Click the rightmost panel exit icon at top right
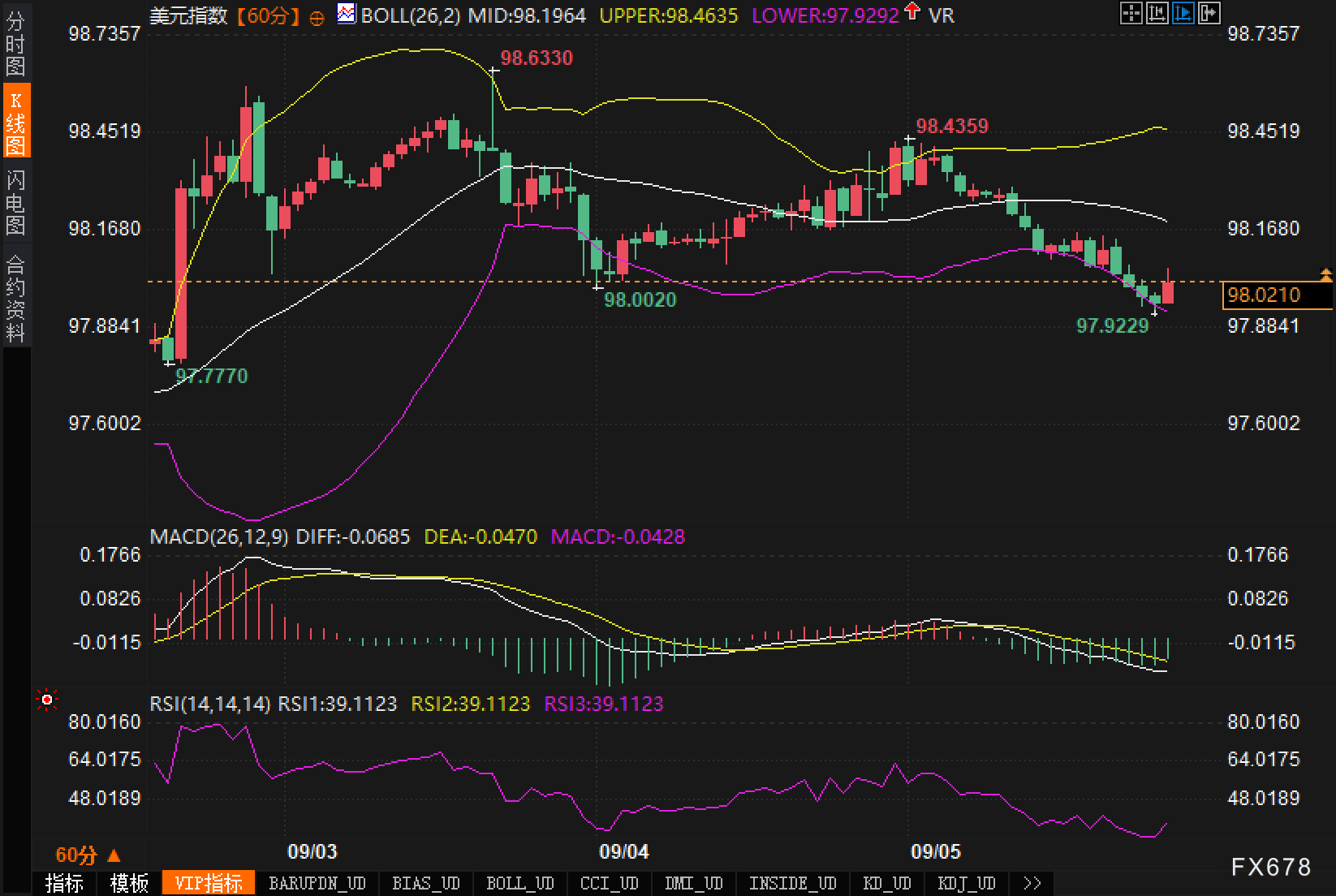Screen dimensions: 1336x896 (x=1209, y=13)
